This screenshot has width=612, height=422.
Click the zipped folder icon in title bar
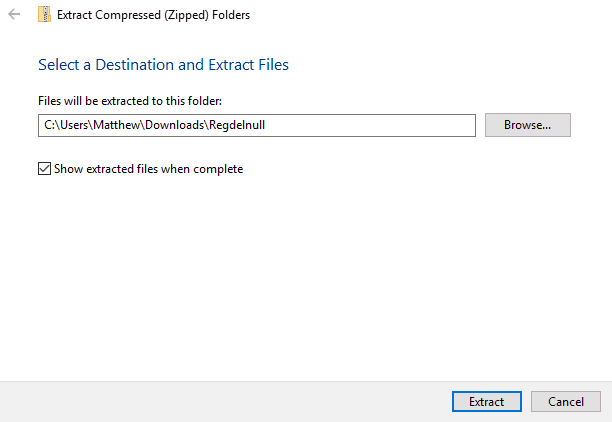[42, 15]
